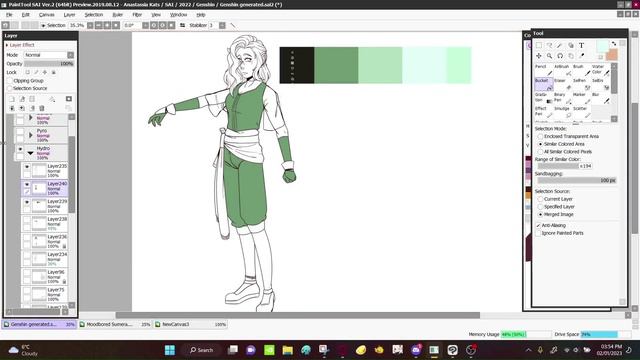Open the Selection menu

94,15
